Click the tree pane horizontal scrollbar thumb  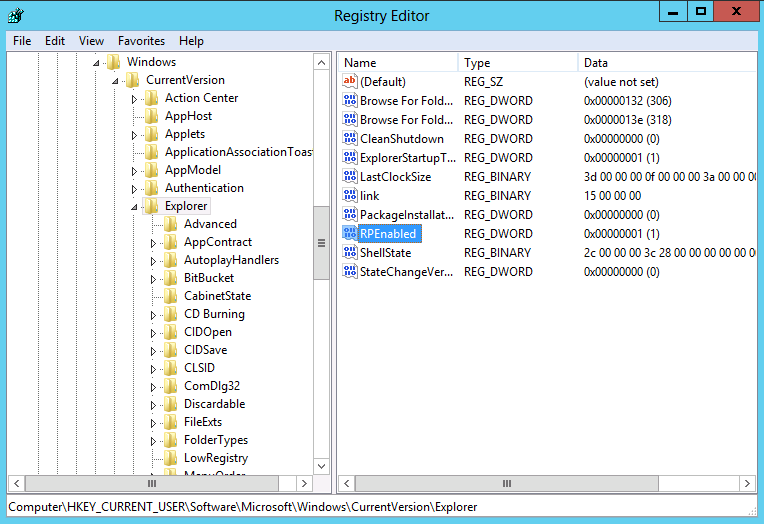click(152, 484)
